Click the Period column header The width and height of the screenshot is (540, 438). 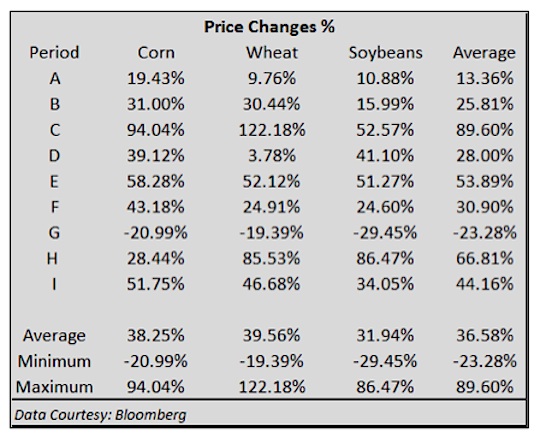tap(54, 53)
